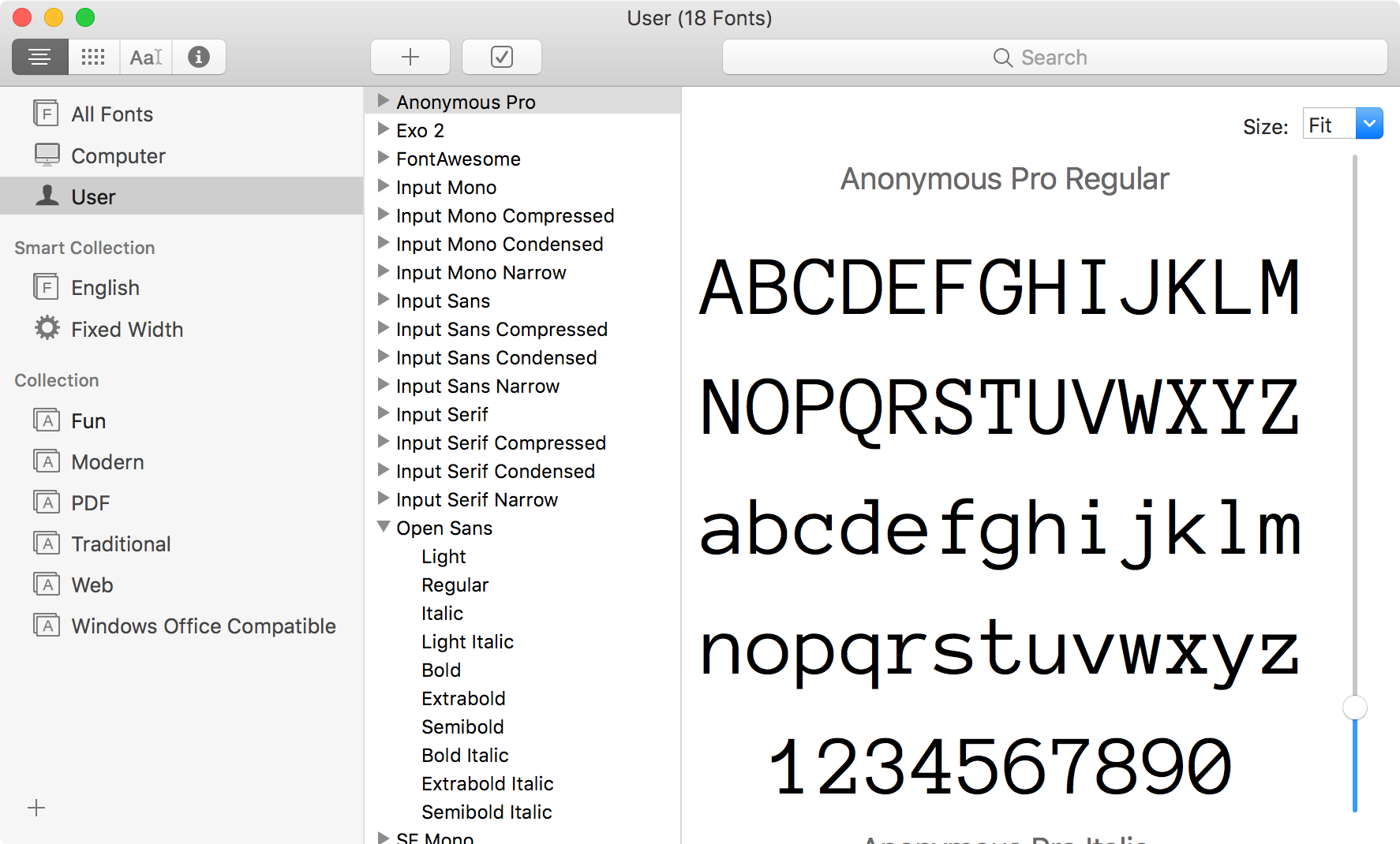
Task: Switch to Repertoire grid view
Action: [x=93, y=57]
